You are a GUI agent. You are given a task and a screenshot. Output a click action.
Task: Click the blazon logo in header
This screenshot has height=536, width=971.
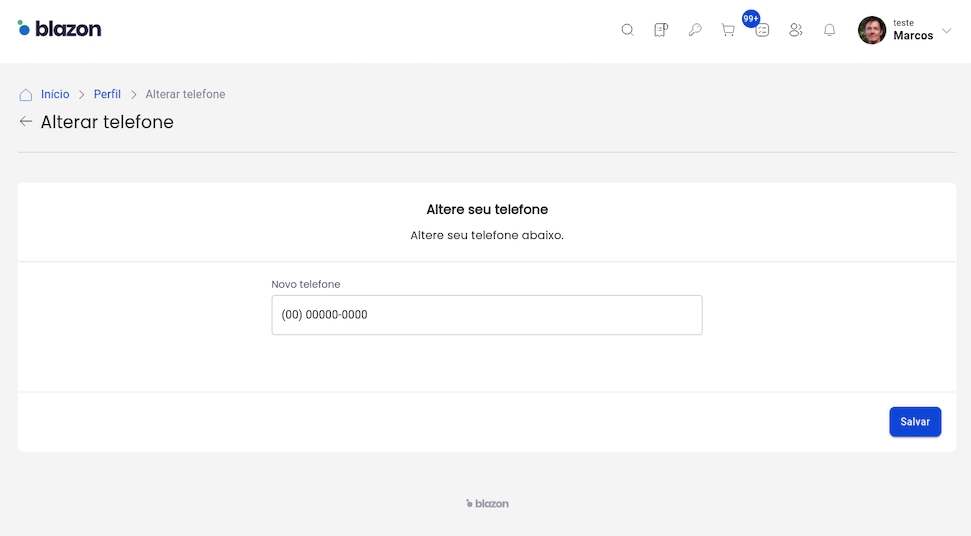click(x=60, y=29)
